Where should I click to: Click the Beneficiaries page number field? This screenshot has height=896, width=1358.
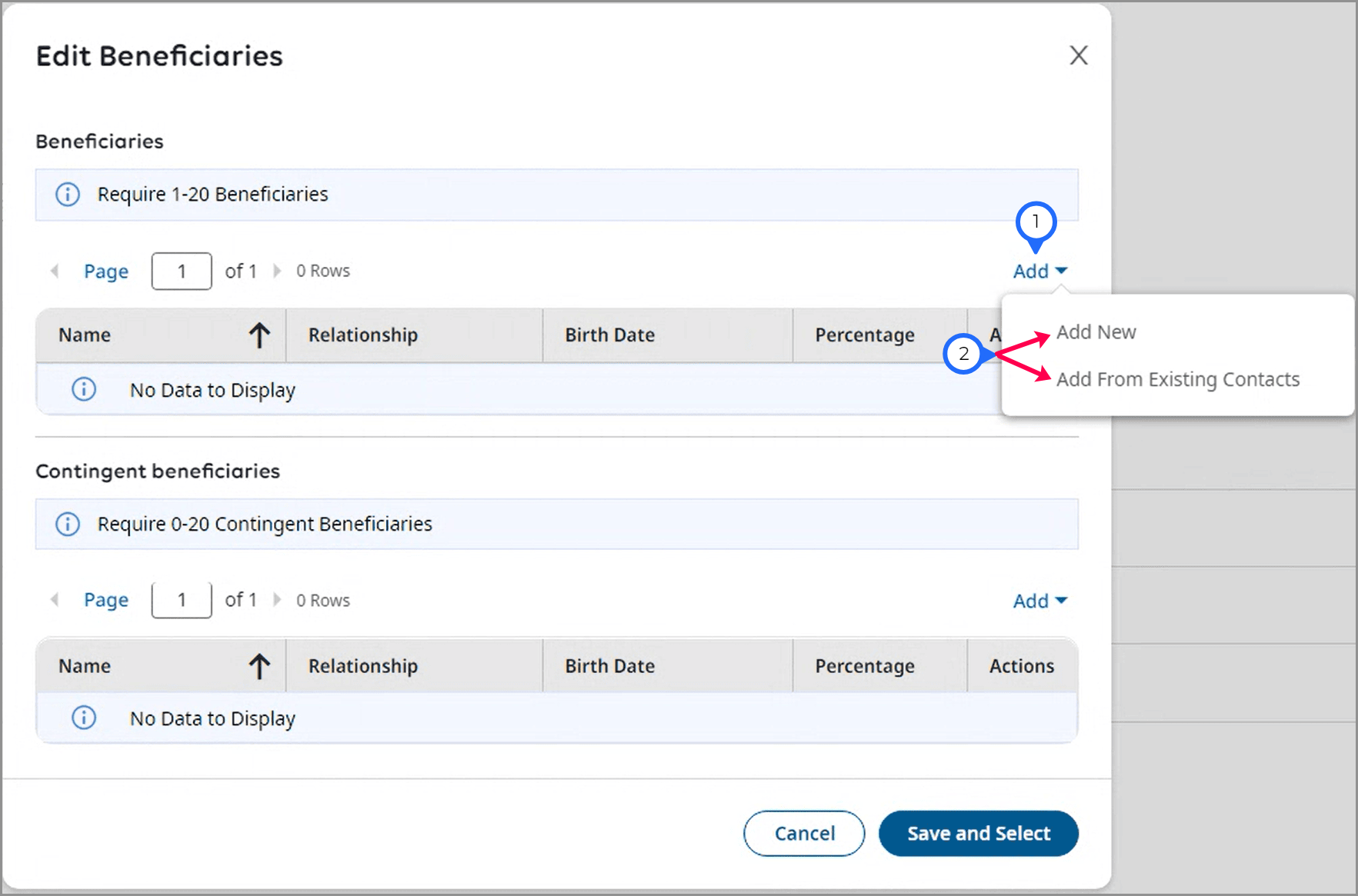(182, 271)
